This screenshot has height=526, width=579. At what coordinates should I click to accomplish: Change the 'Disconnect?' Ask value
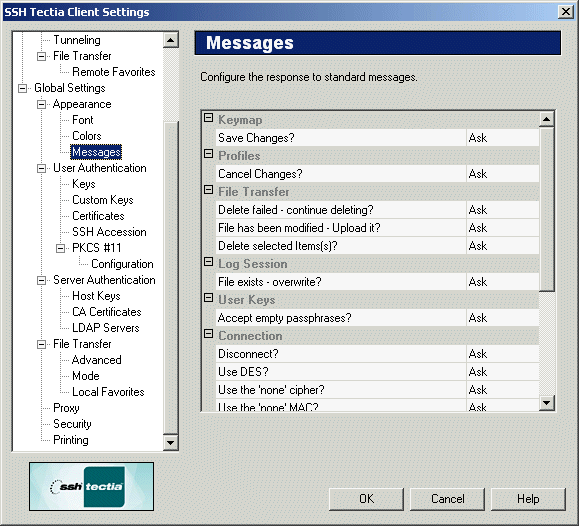(x=503, y=354)
